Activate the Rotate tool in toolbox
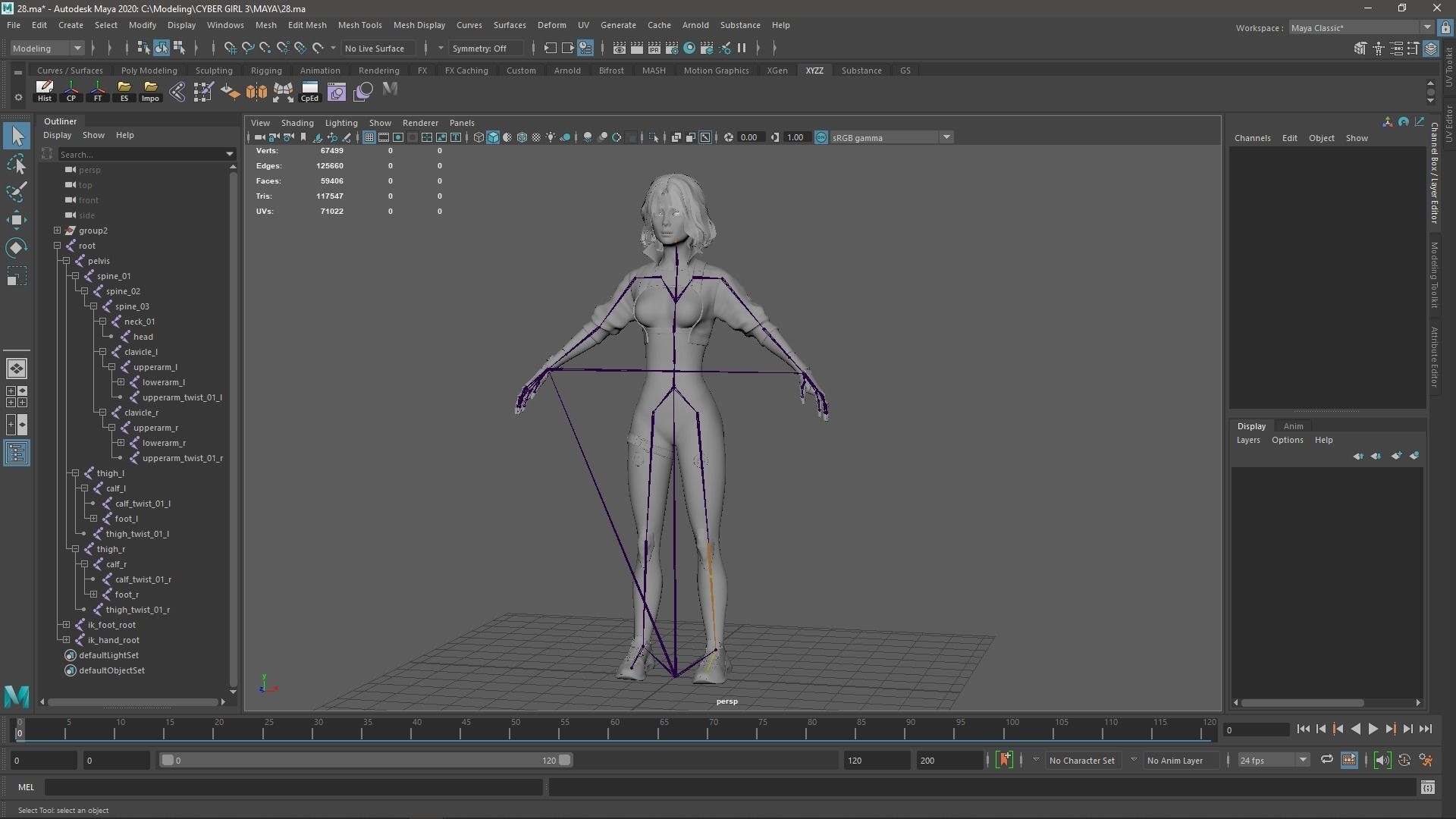 [17, 248]
